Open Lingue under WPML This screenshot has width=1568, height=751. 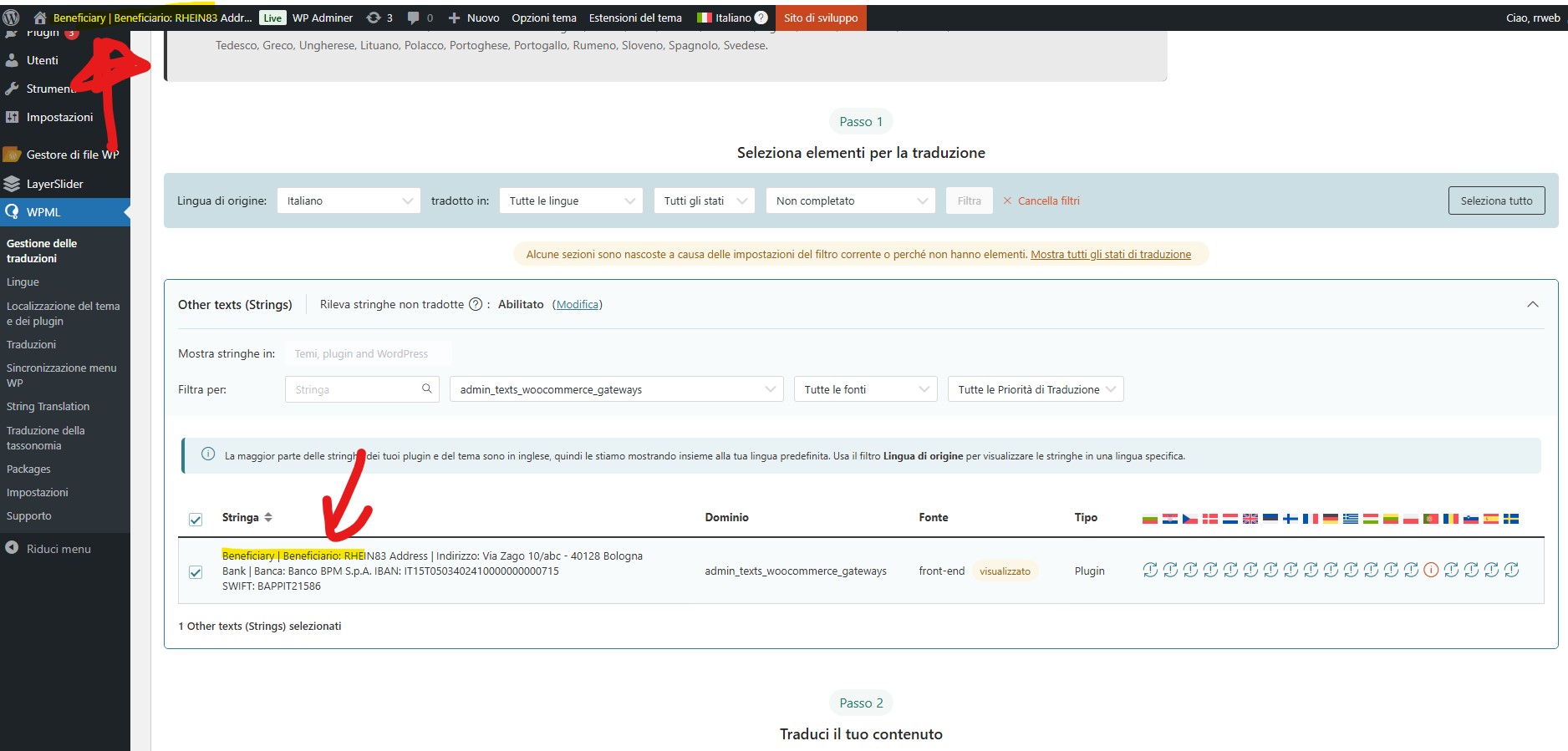tap(23, 282)
